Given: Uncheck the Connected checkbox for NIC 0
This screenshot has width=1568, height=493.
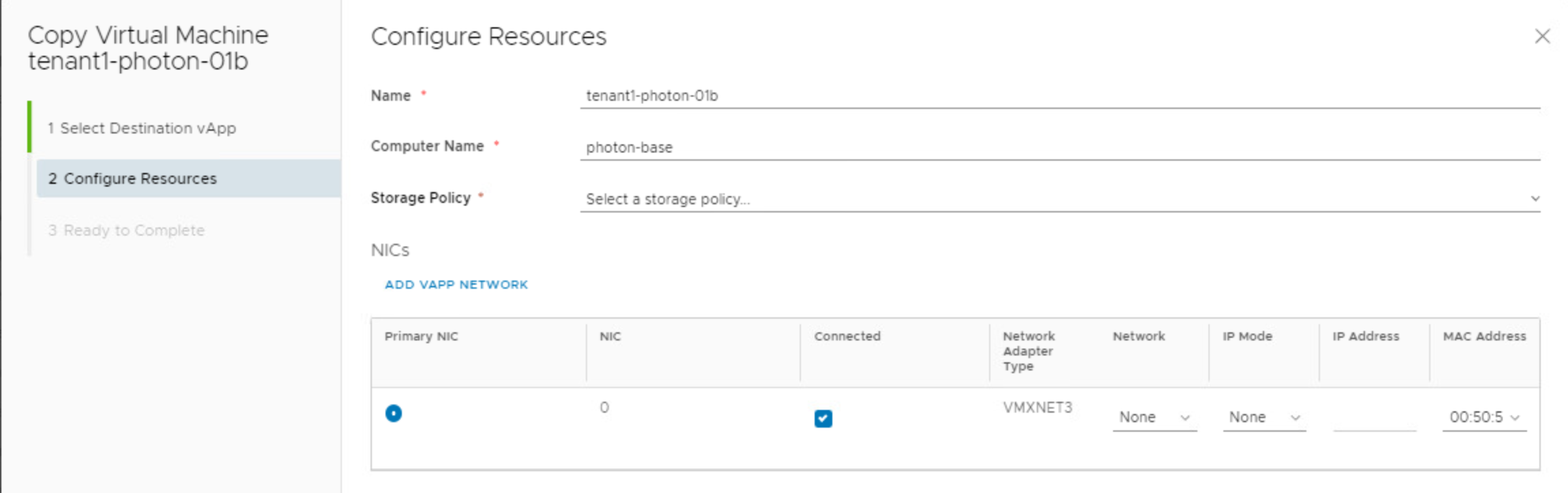Looking at the screenshot, I should (823, 418).
